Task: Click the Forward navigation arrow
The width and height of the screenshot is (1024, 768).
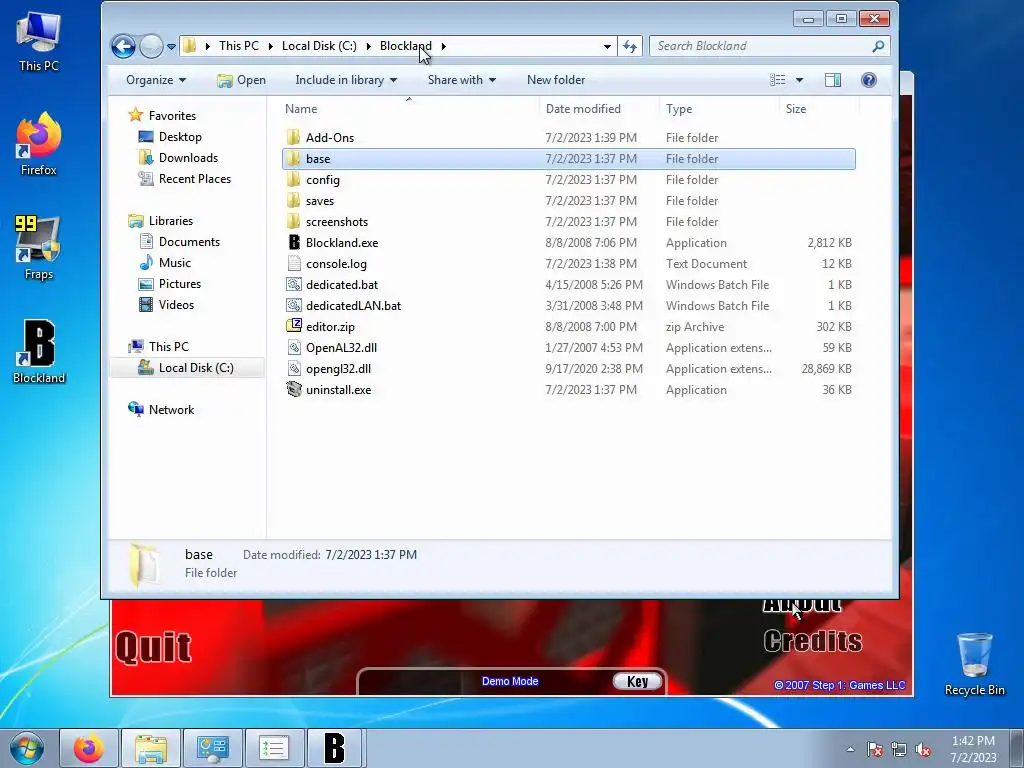Action: coord(151,46)
